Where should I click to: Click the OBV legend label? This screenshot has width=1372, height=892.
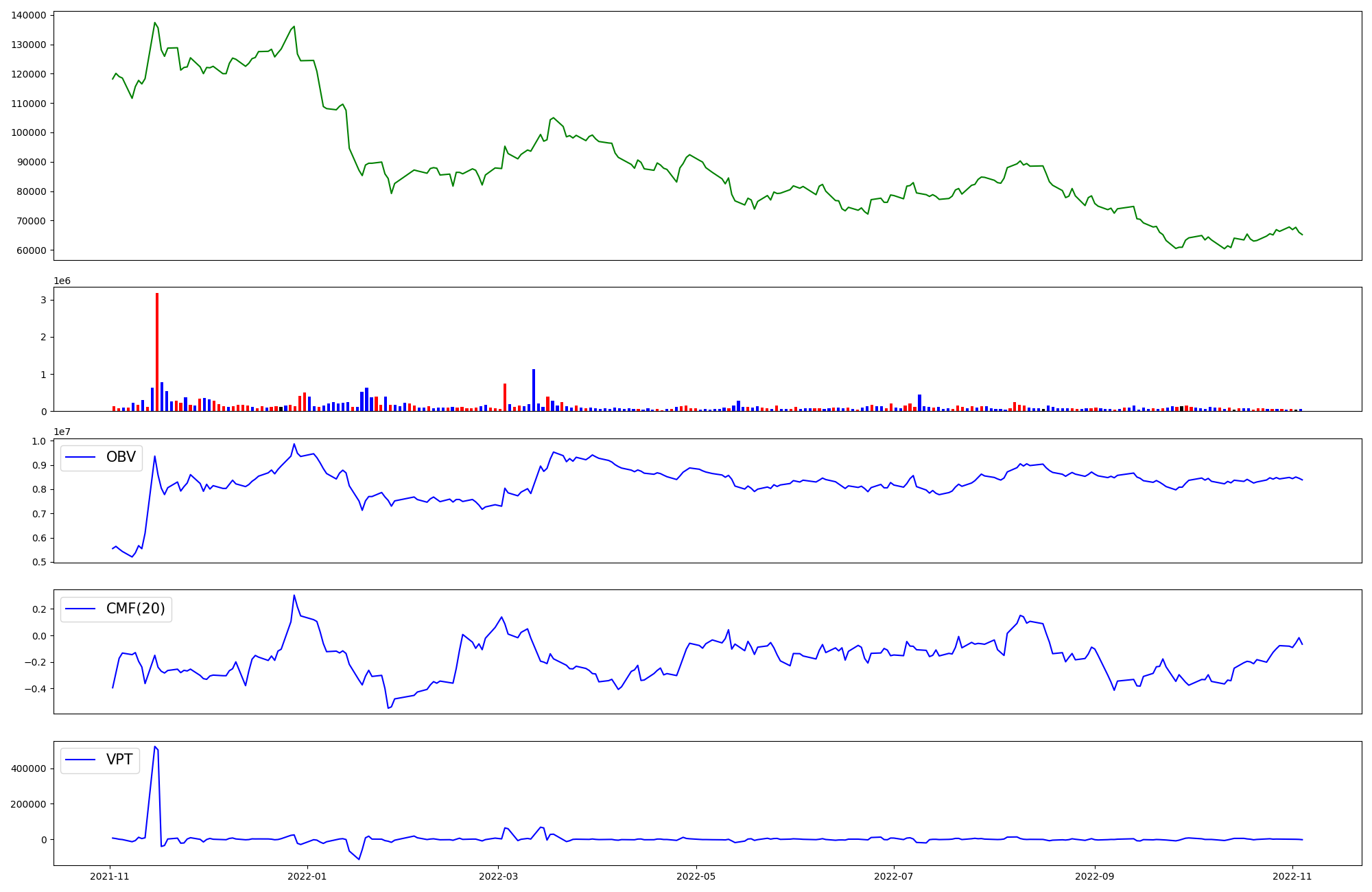pos(121,458)
